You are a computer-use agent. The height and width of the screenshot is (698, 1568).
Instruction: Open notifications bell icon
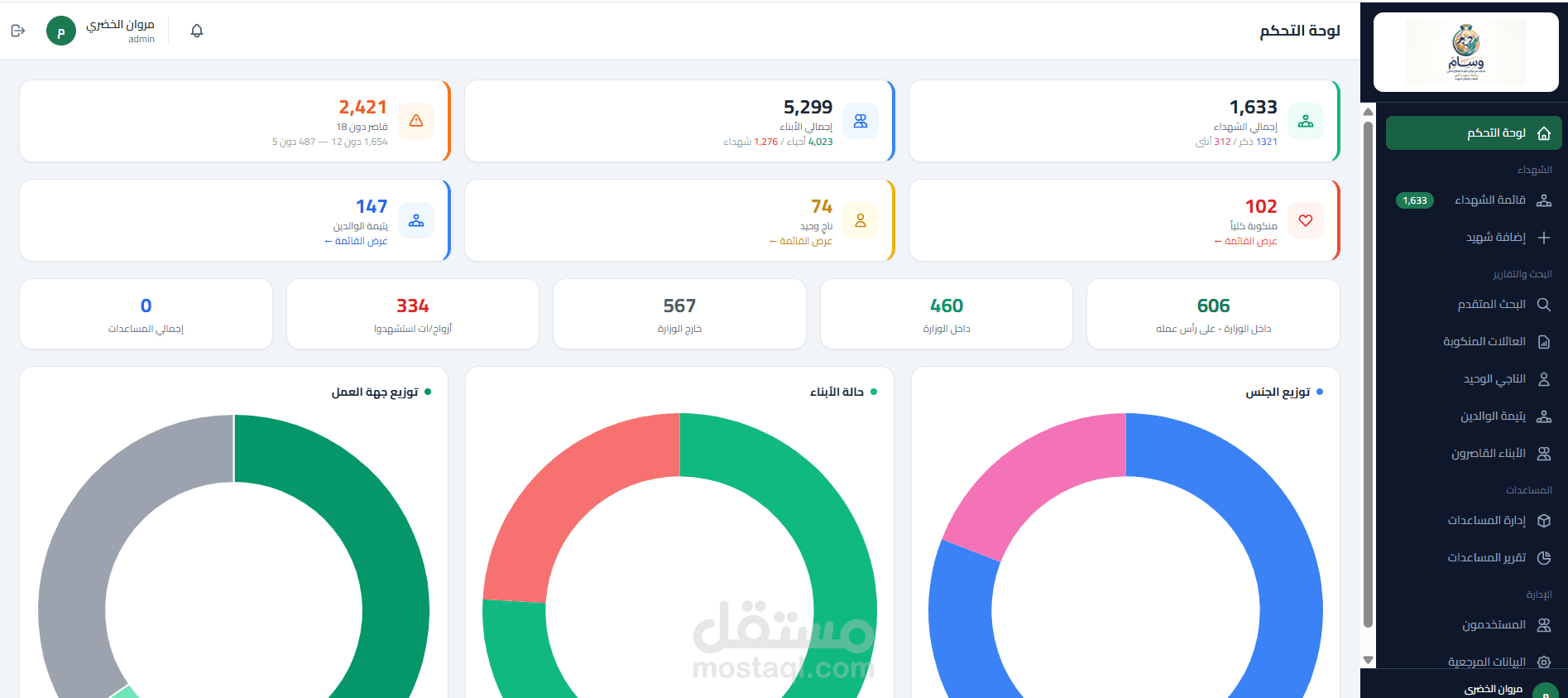(197, 31)
